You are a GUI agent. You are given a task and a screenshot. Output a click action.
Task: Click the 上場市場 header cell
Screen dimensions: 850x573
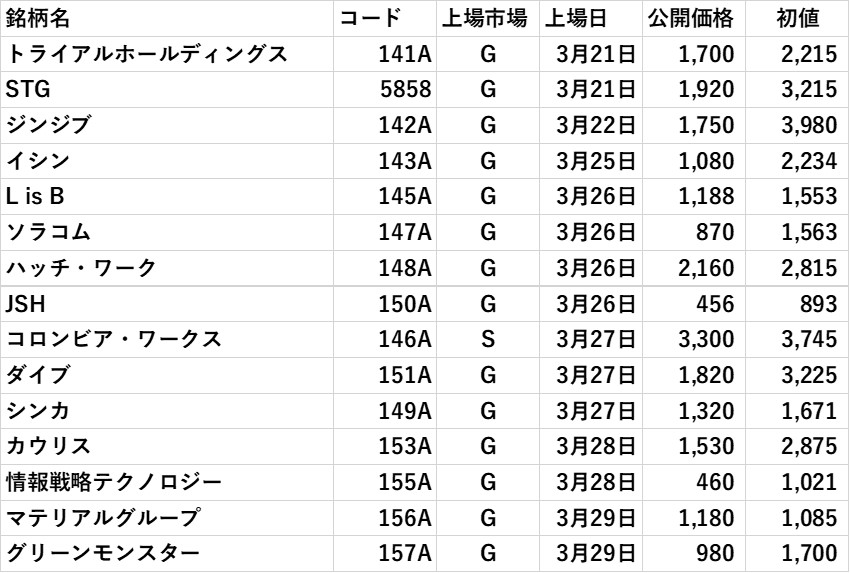[488, 18]
